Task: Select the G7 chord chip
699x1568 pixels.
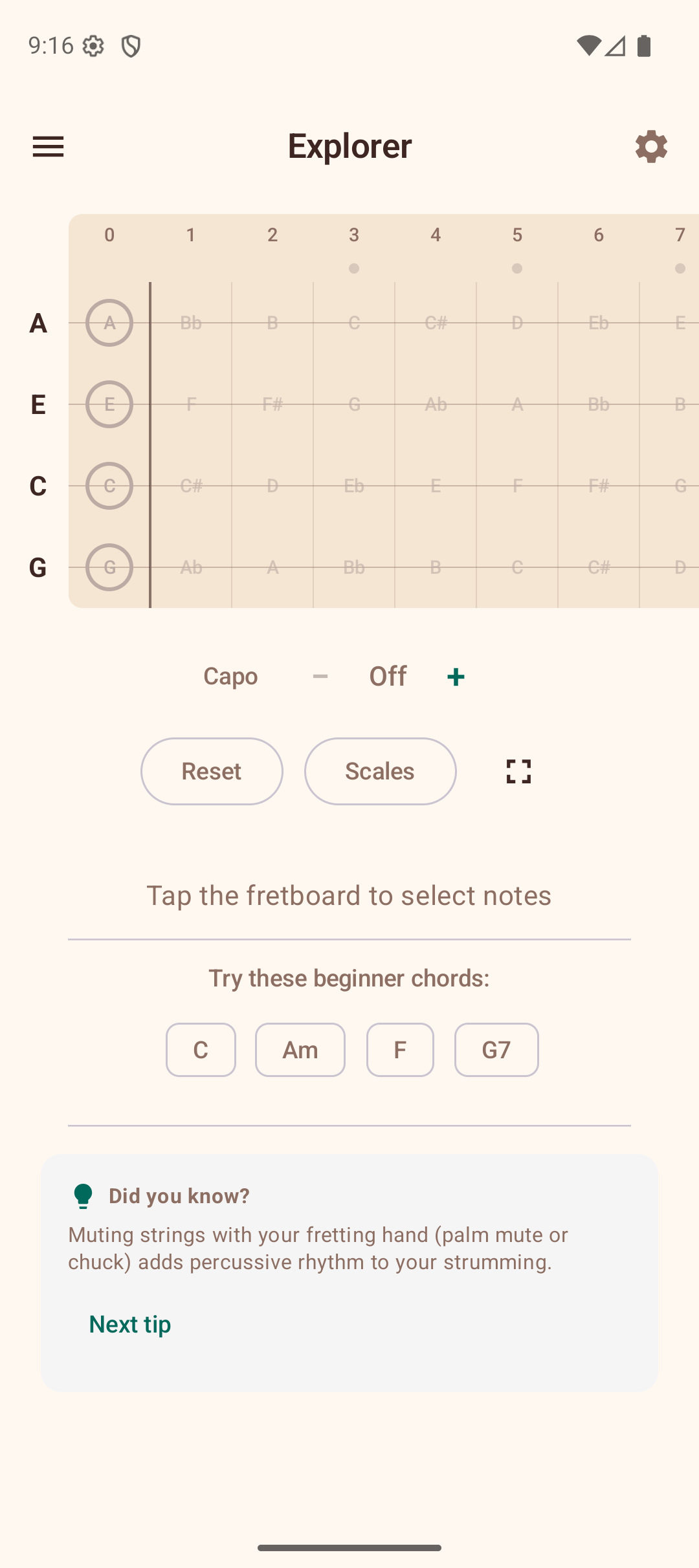Action: 496,1050
